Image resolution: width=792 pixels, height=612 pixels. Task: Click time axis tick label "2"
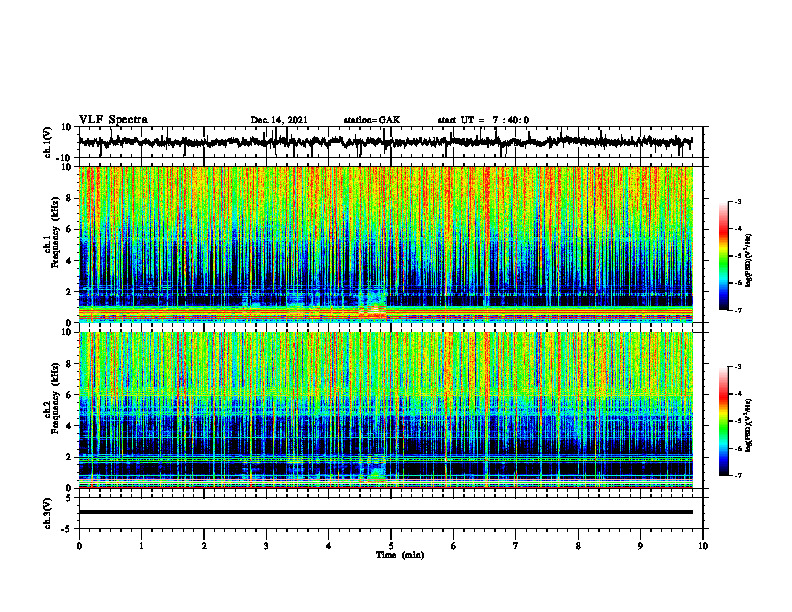[x=204, y=546]
